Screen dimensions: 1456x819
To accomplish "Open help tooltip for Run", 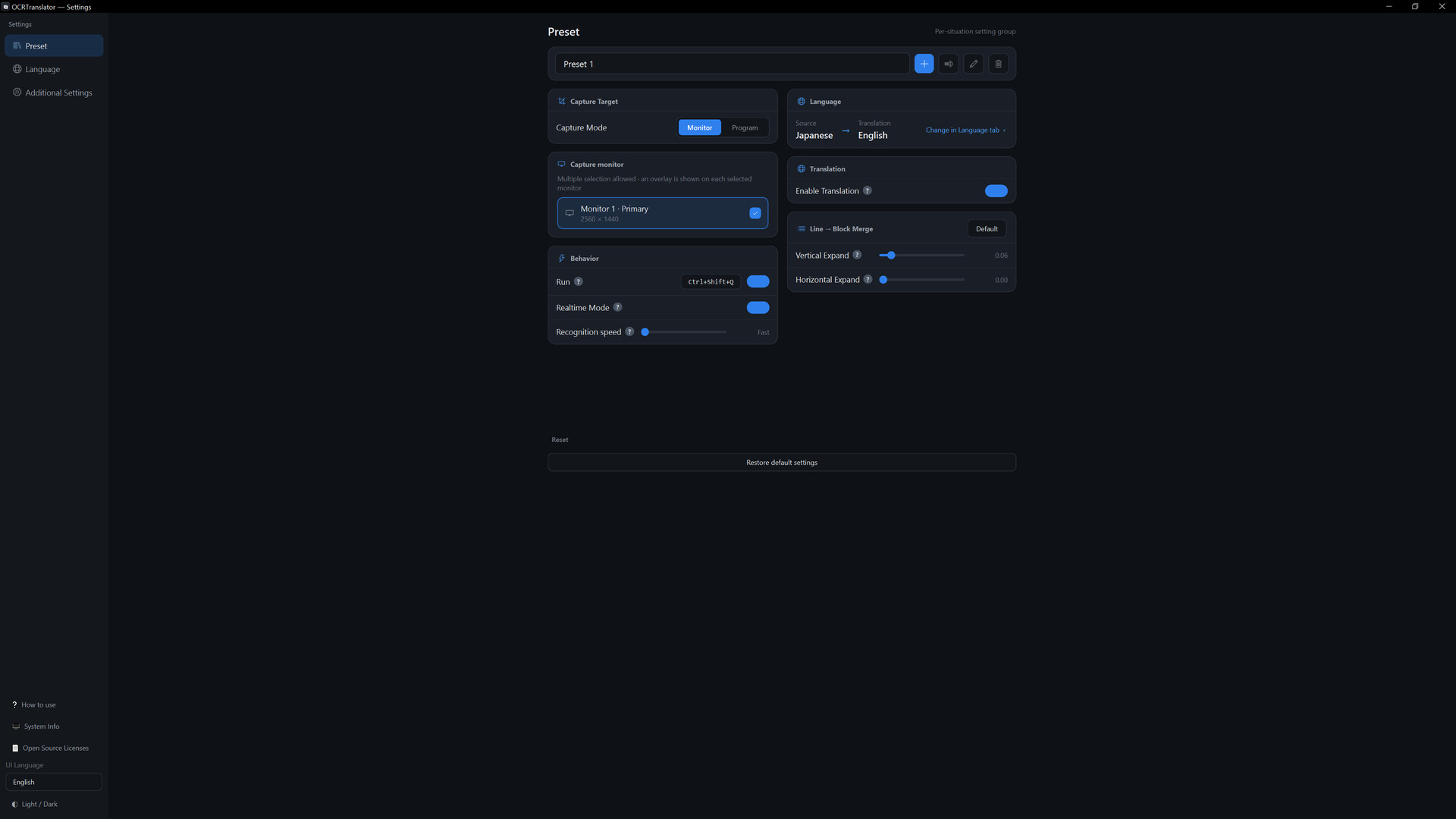I will tap(579, 281).
